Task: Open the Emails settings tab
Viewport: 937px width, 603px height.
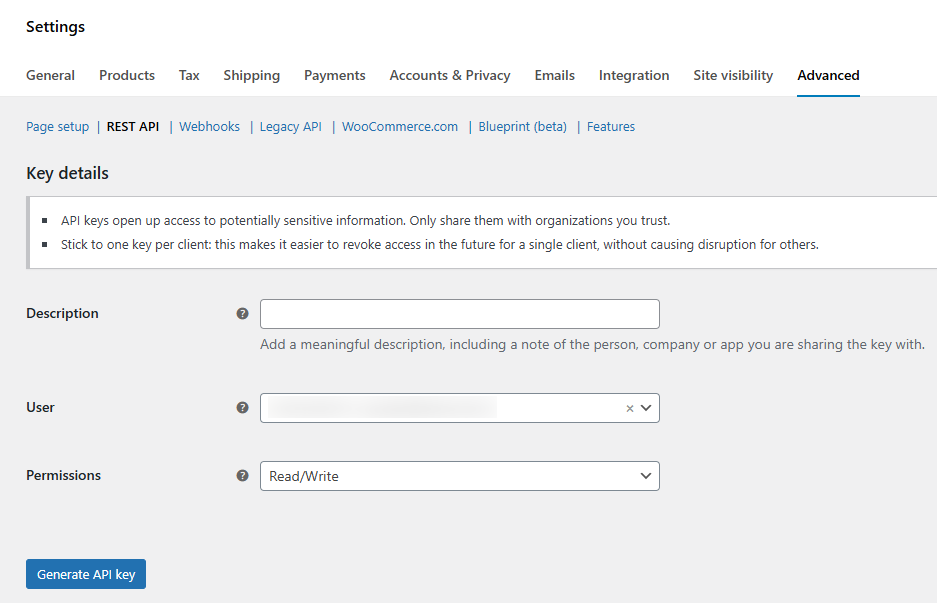Action: click(x=555, y=75)
